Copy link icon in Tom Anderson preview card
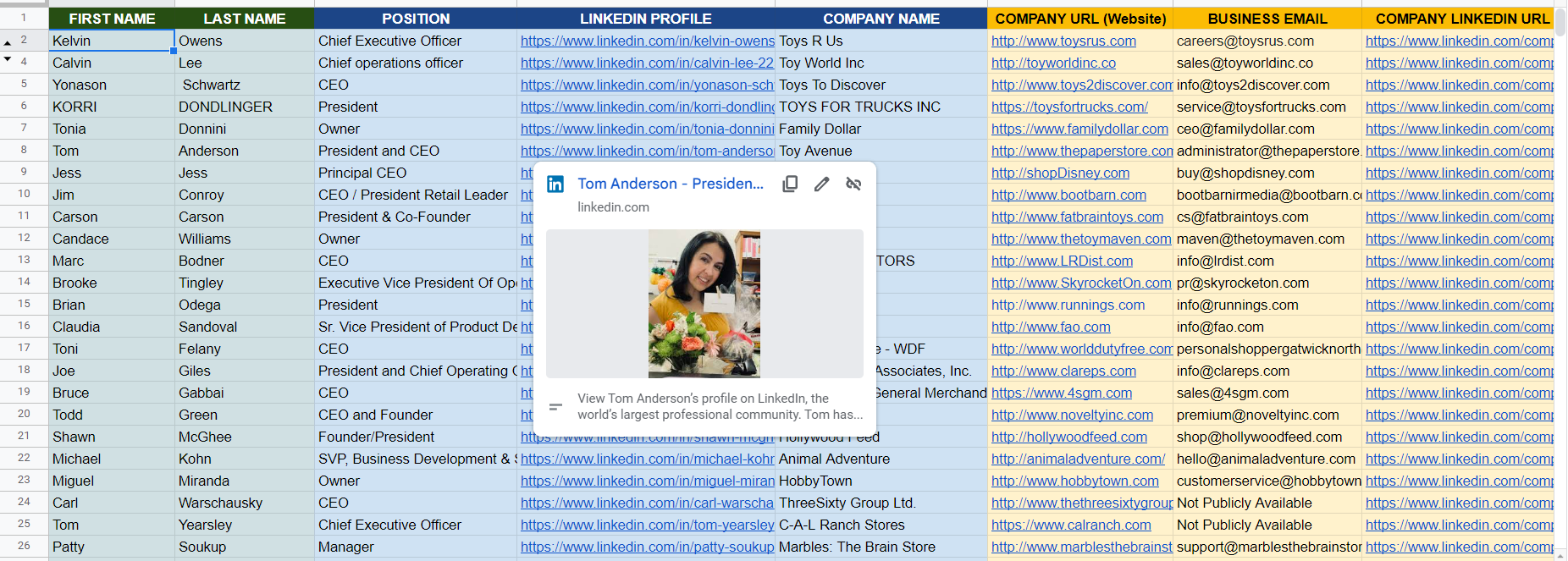 (x=790, y=184)
